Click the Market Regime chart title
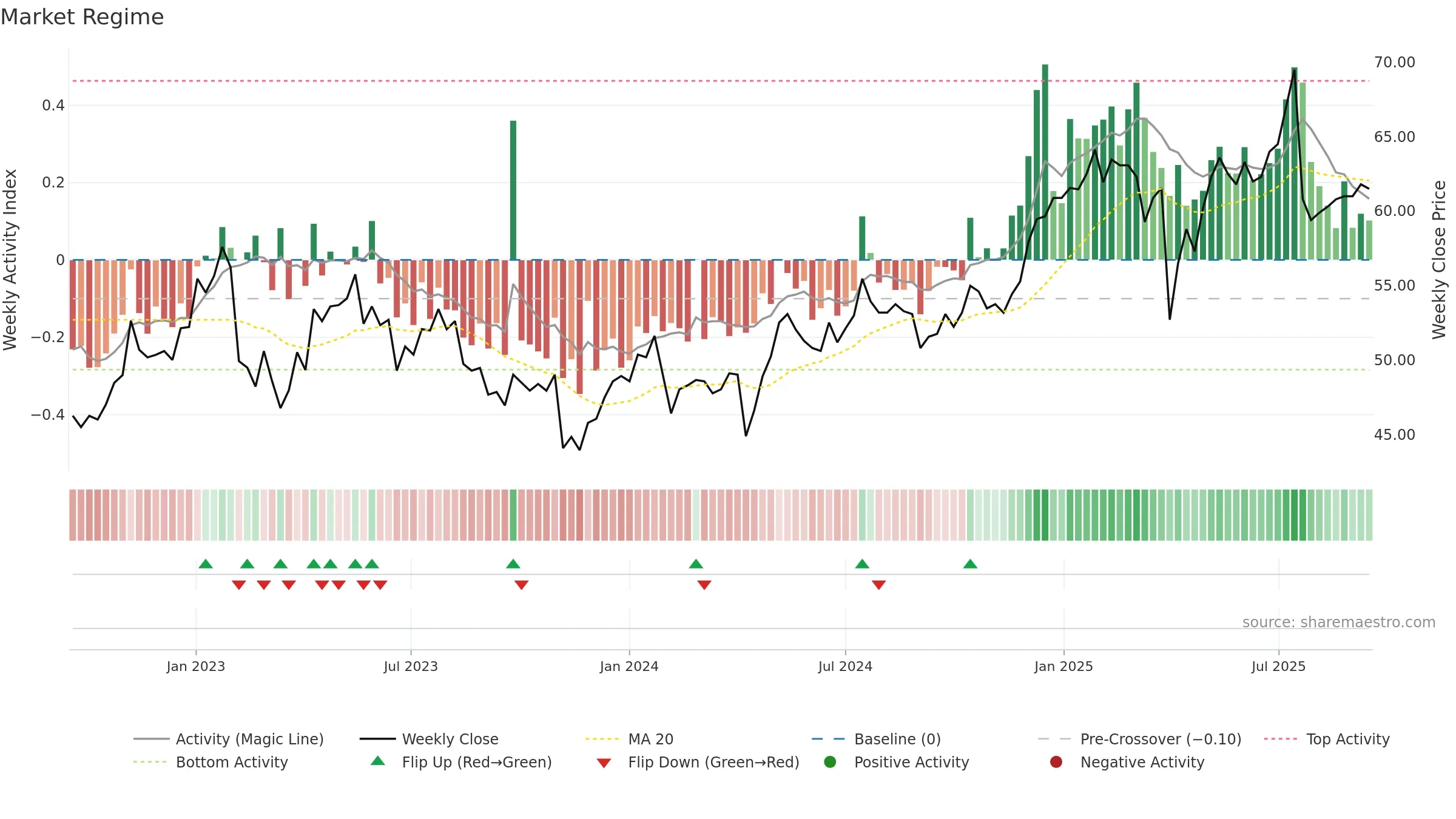 pyautogui.click(x=82, y=17)
